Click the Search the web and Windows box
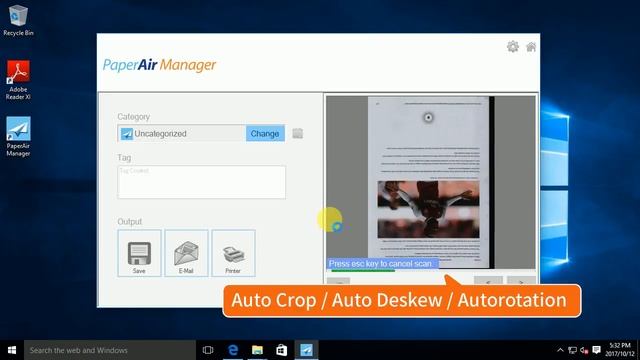This screenshot has width=640, height=360. coord(110,350)
